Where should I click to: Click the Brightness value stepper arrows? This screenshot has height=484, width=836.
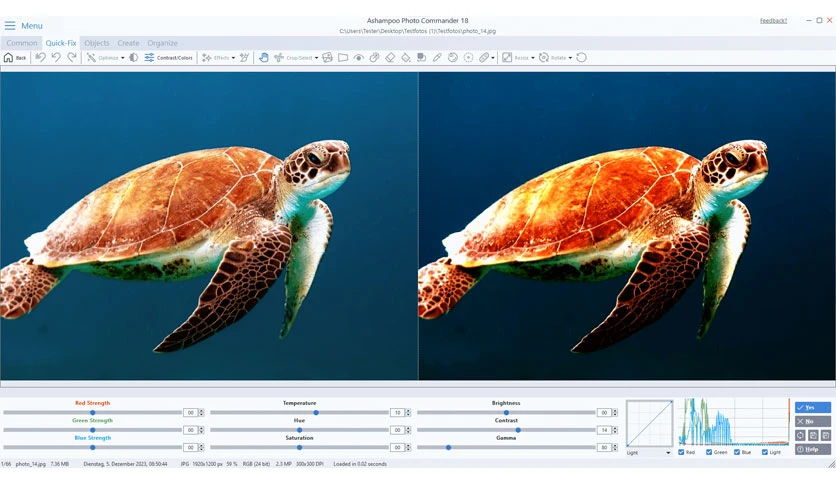pyautogui.click(x=615, y=413)
